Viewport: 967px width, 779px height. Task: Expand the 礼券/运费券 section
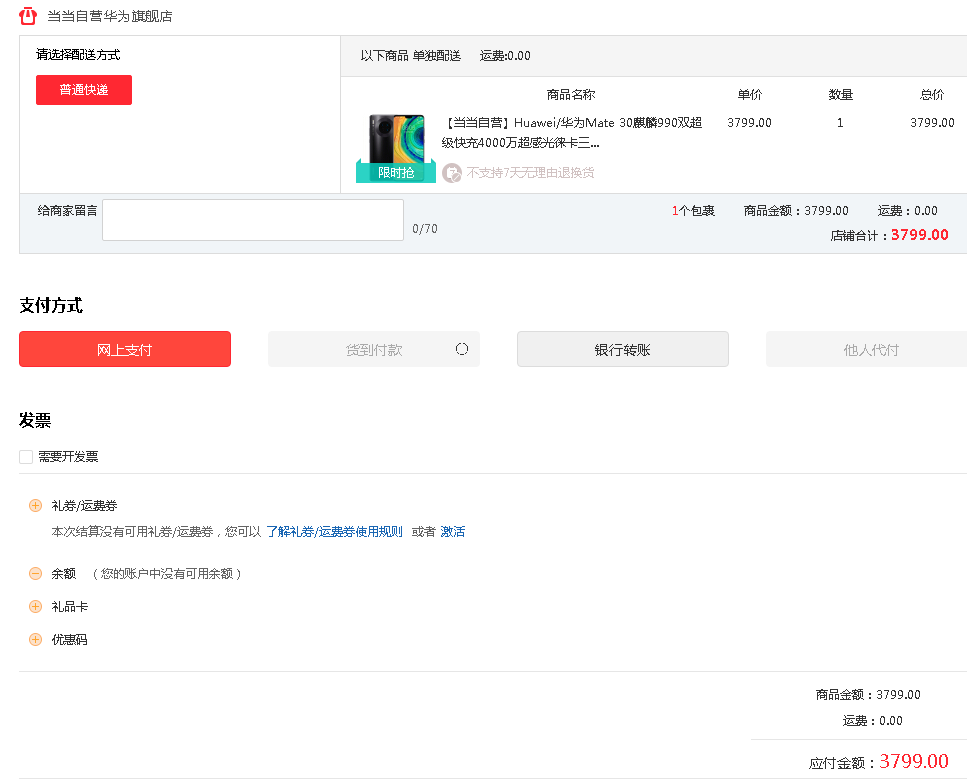coord(36,506)
